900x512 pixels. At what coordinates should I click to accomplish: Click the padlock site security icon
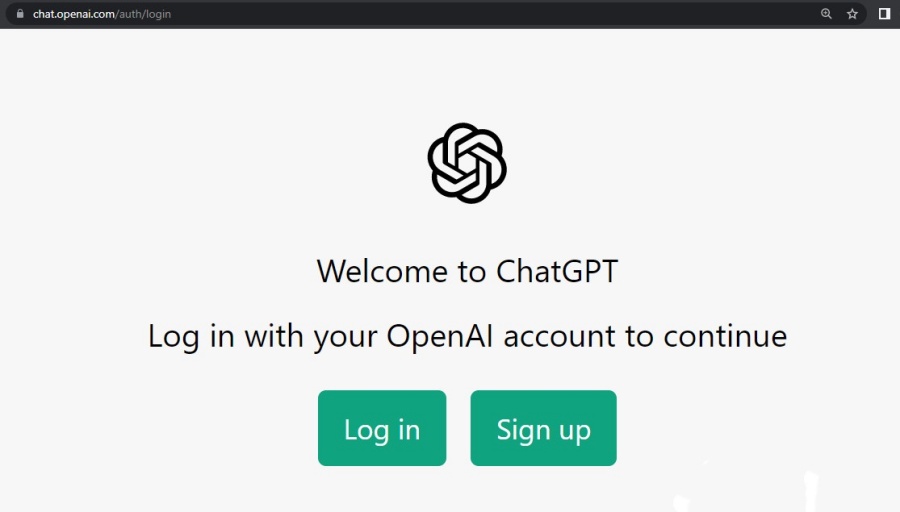[20, 14]
